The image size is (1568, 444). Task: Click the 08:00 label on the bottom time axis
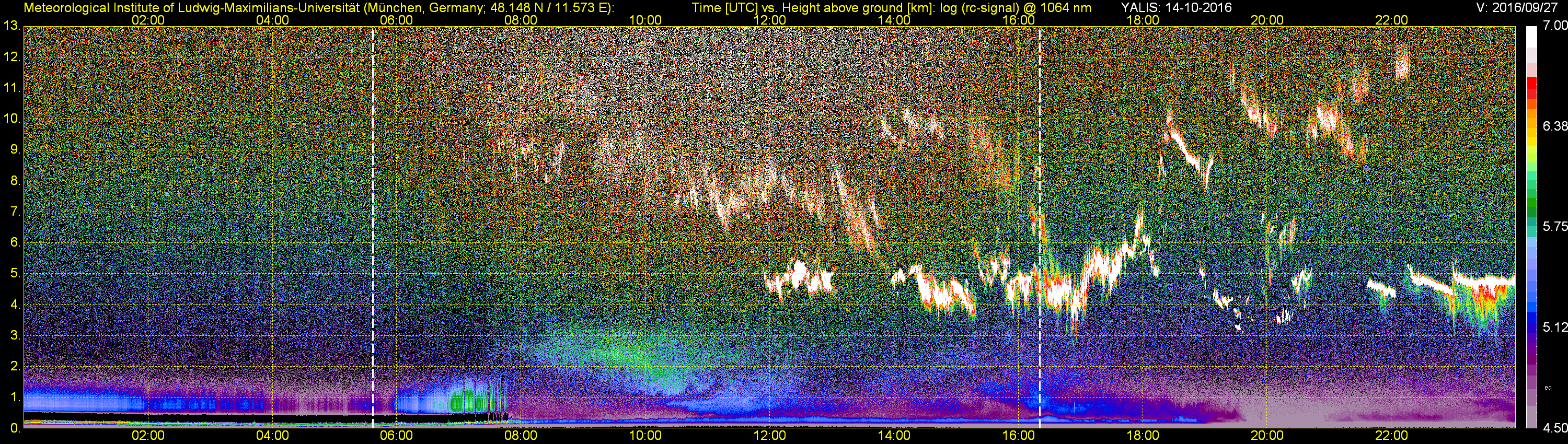point(521,436)
